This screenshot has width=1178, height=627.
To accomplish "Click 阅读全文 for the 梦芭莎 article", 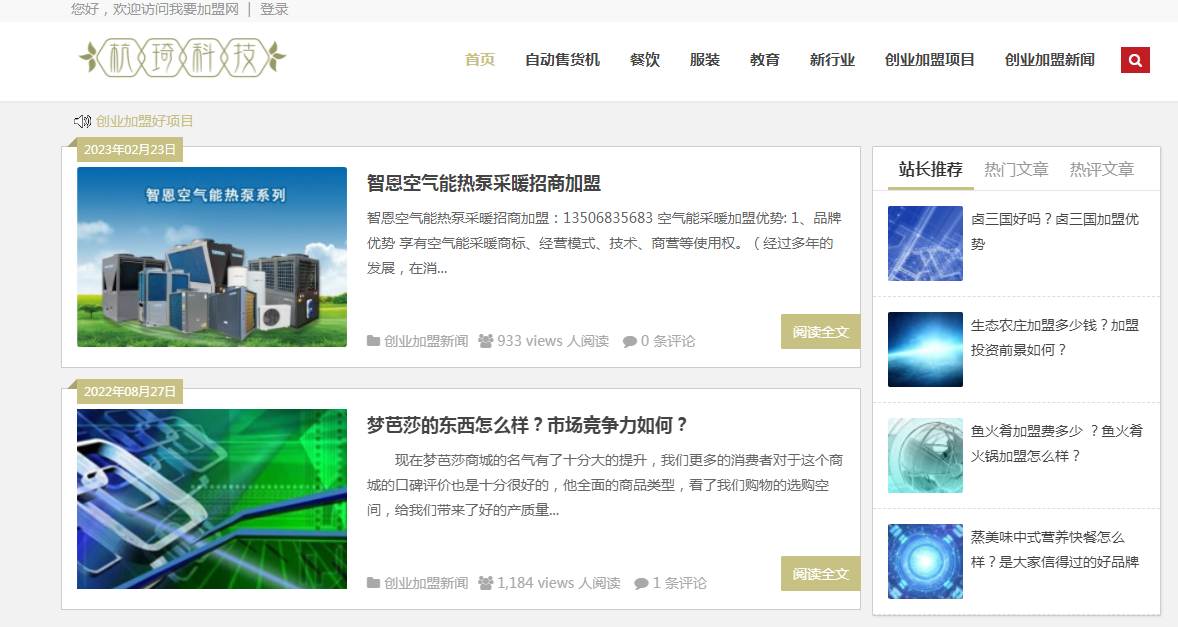I will [x=820, y=573].
